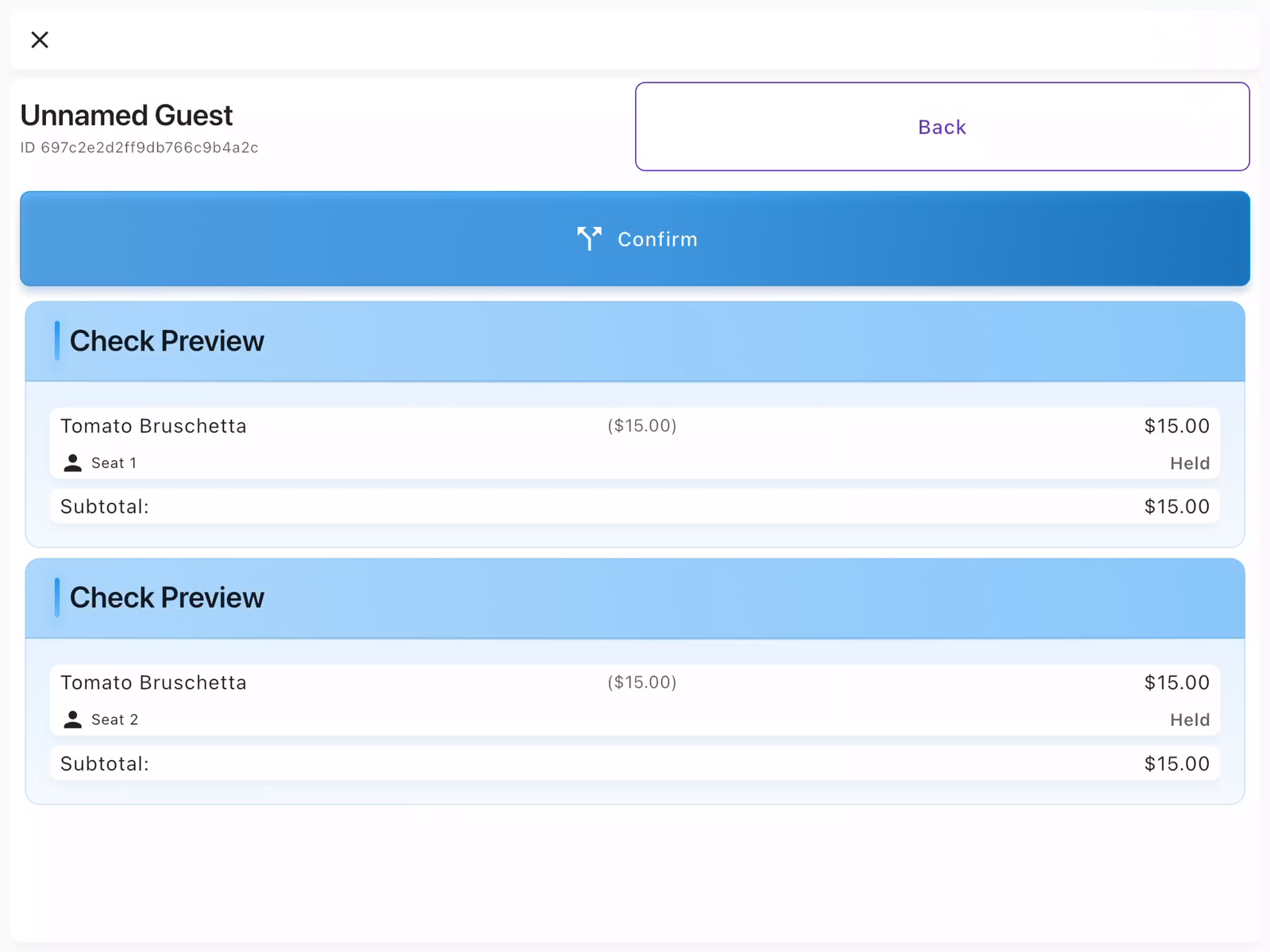This screenshot has height=952, width=1270.
Task: Select the first Check Preview header
Action: point(167,341)
